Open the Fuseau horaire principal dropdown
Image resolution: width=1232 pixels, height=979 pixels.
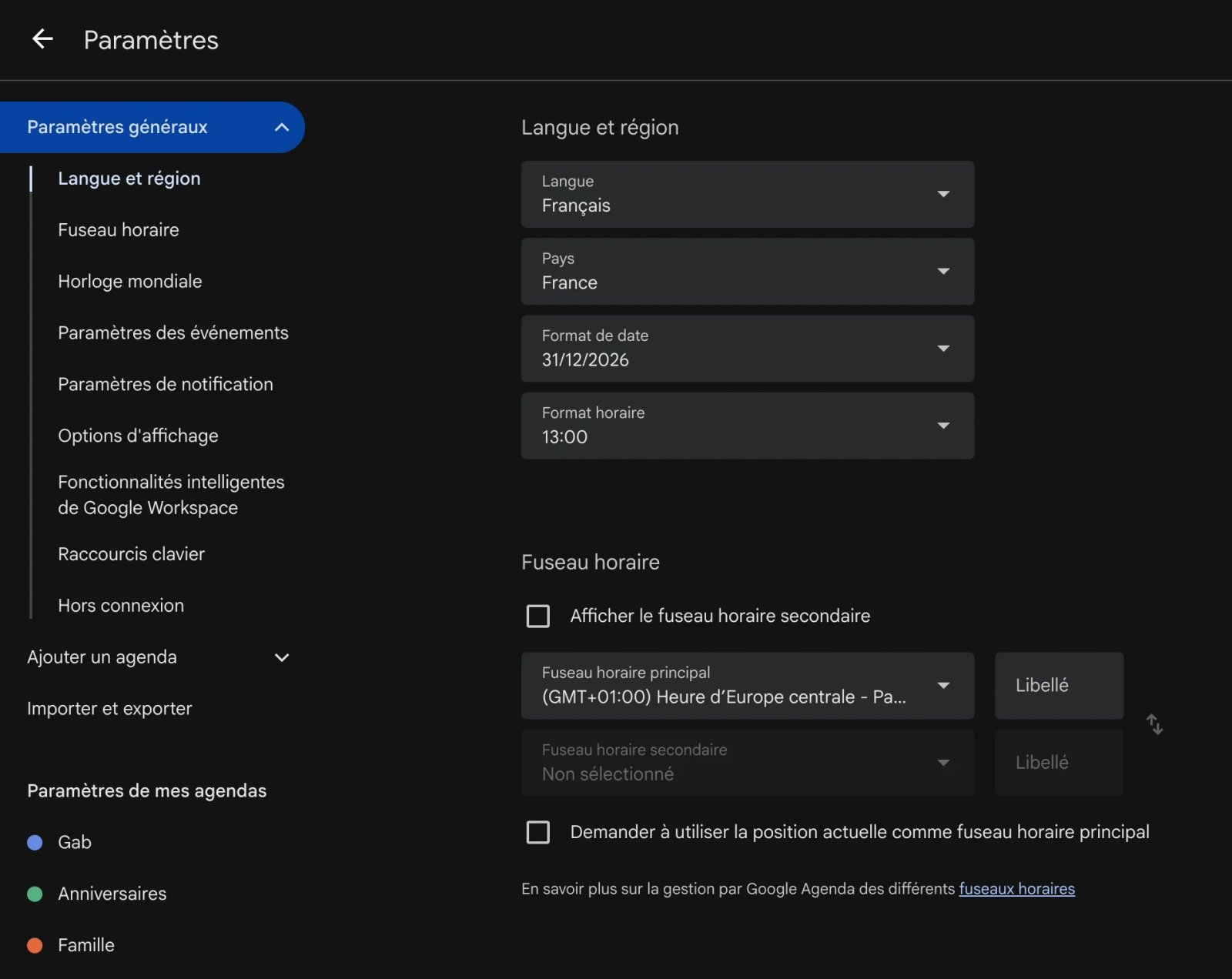(747, 686)
